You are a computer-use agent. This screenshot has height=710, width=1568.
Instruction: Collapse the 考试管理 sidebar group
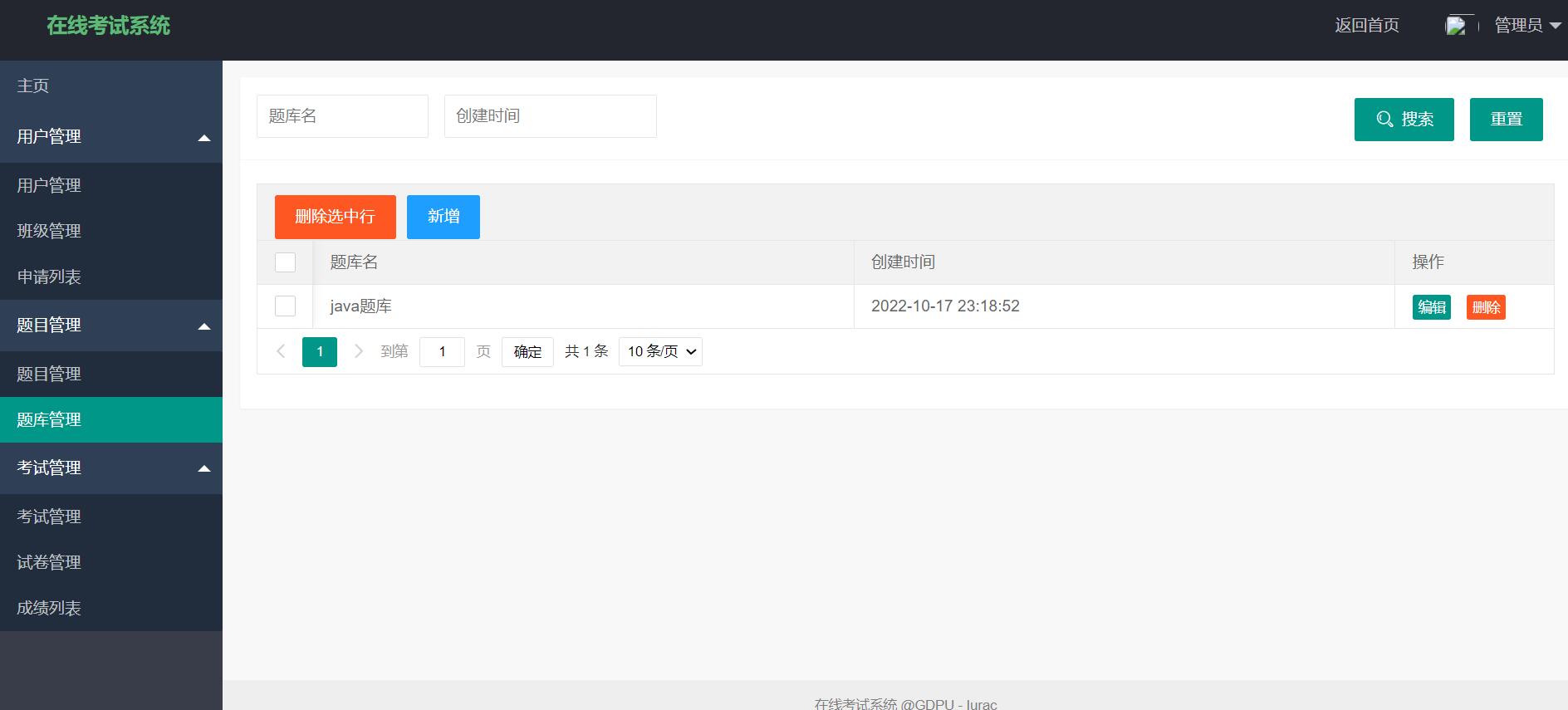click(x=111, y=468)
